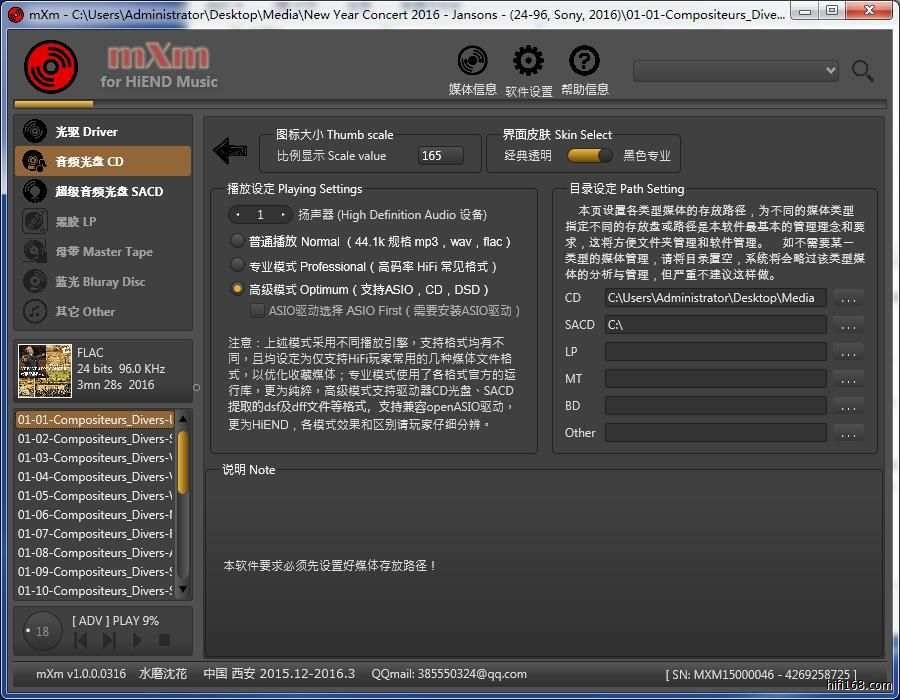Enable the ASIO First driver checkbox
The height and width of the screenshot is (700, 900).
point(257,311)
